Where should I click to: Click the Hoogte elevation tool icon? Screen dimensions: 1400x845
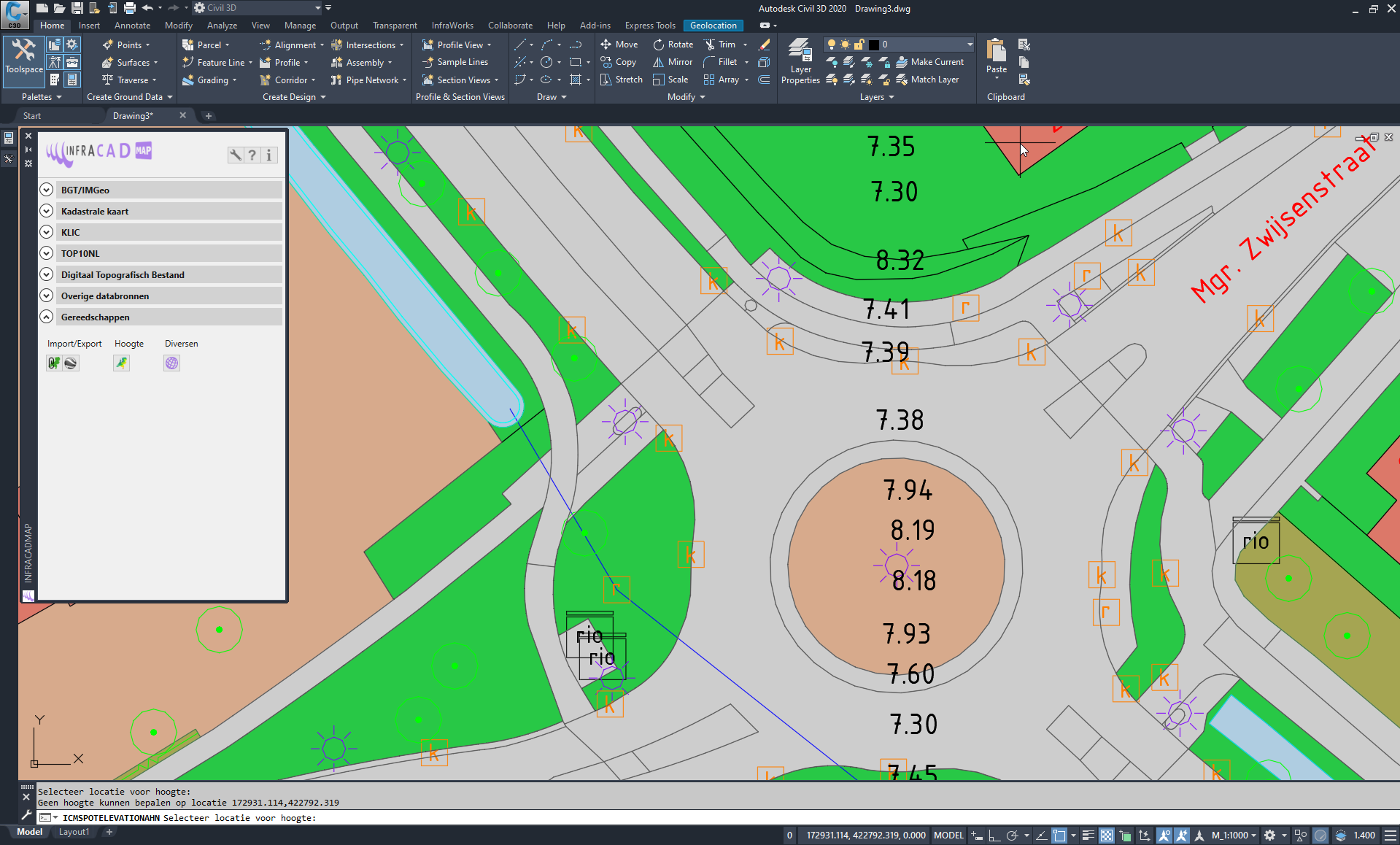click(121, 363)
